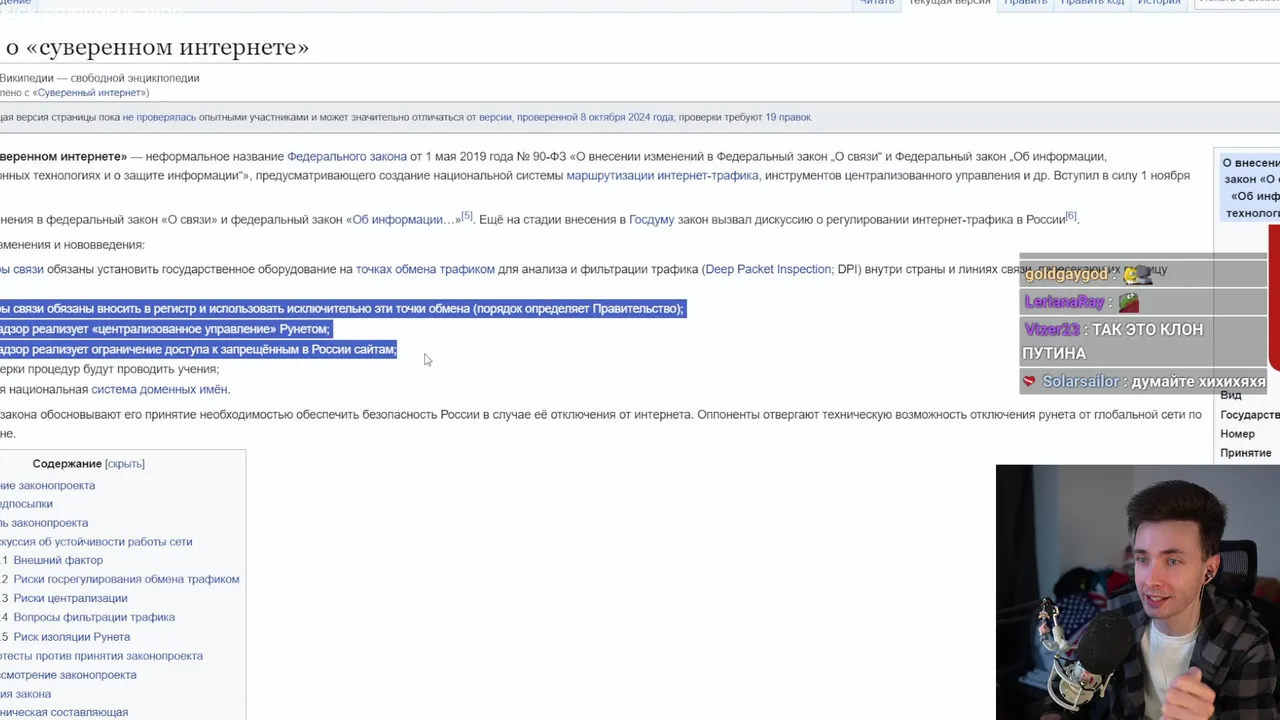Open the Править код tab
This screenshot has height=720, width=1280.
[1092, 3]
